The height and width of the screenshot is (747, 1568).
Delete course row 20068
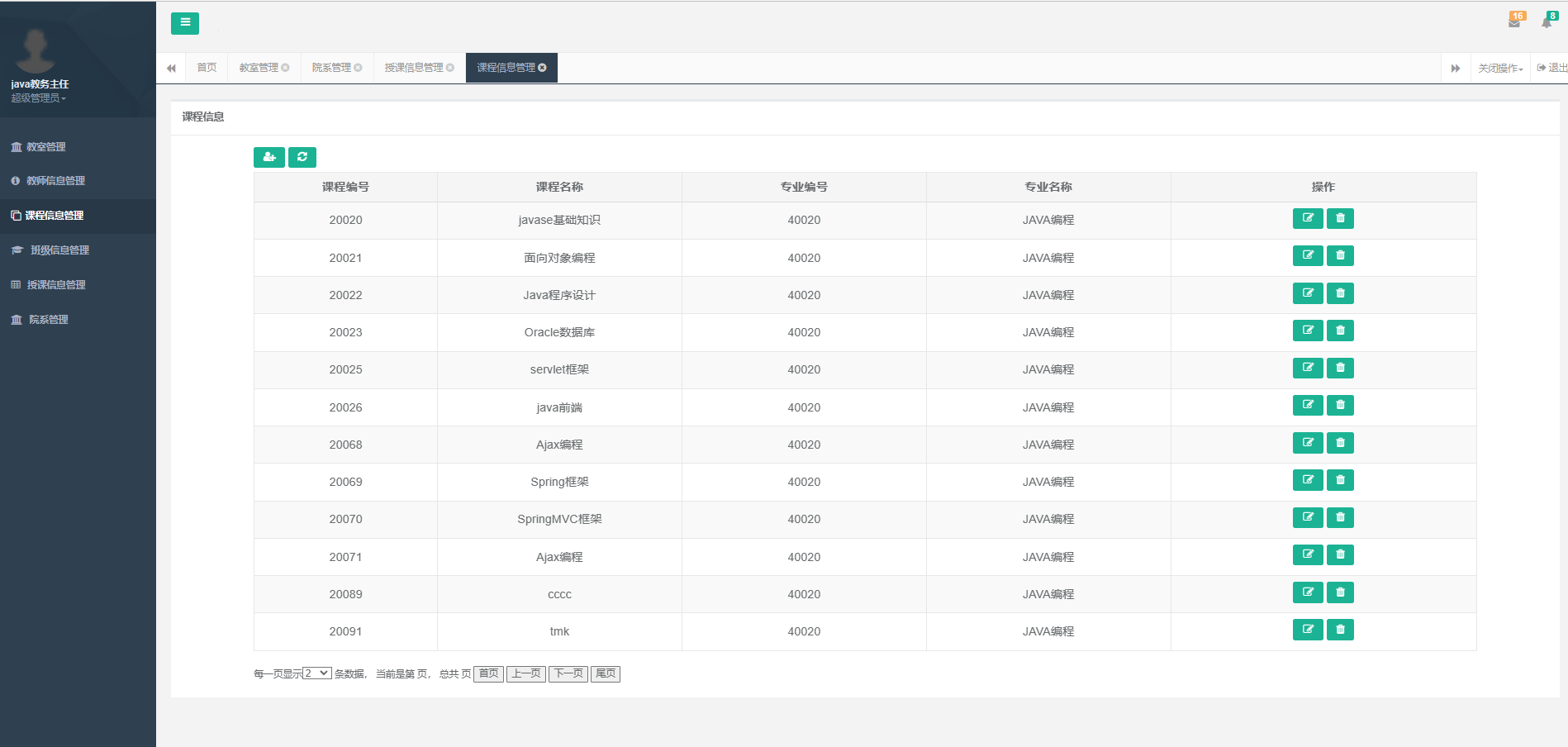1340,443
